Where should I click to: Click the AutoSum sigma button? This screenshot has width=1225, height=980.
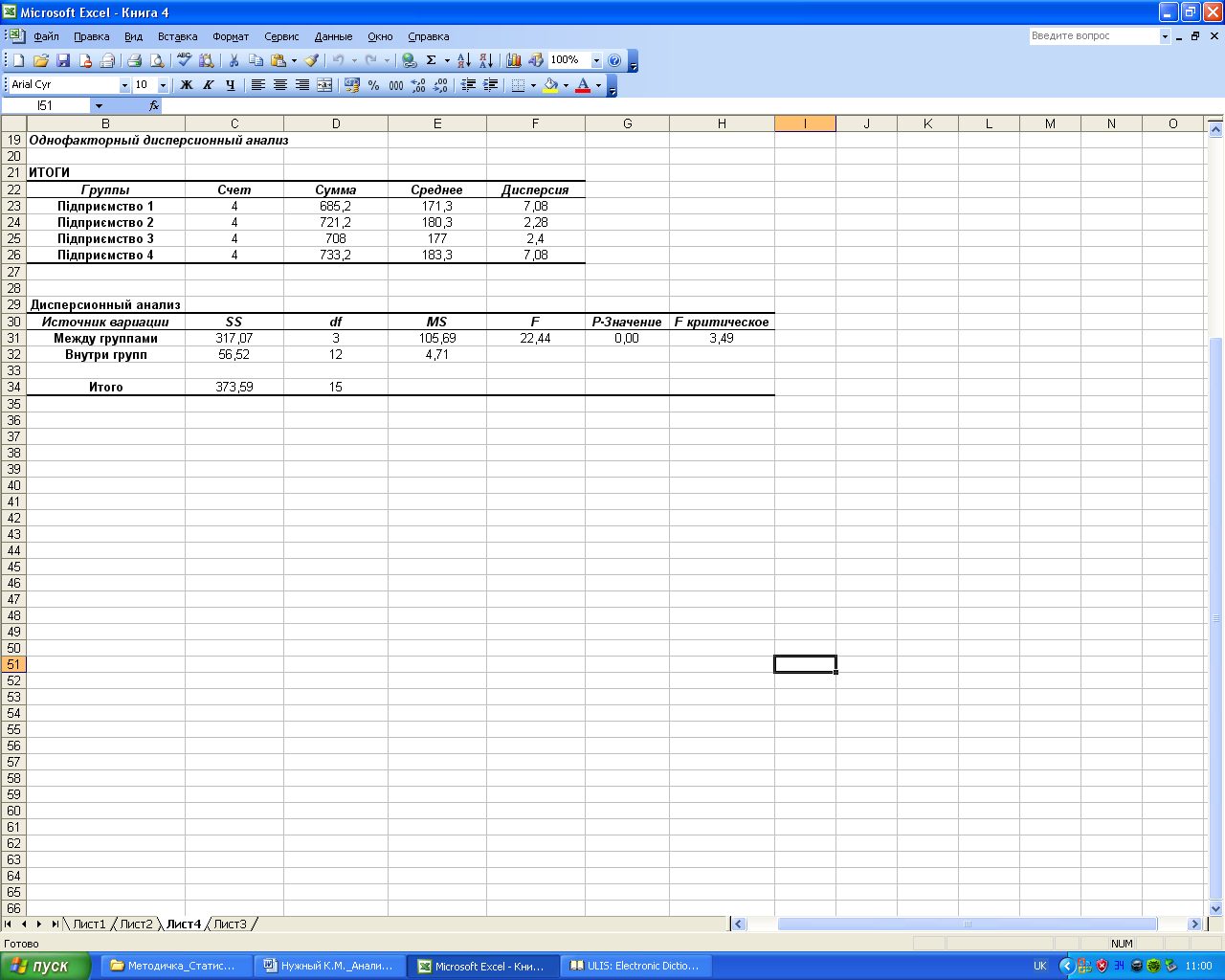coord(432,60)
